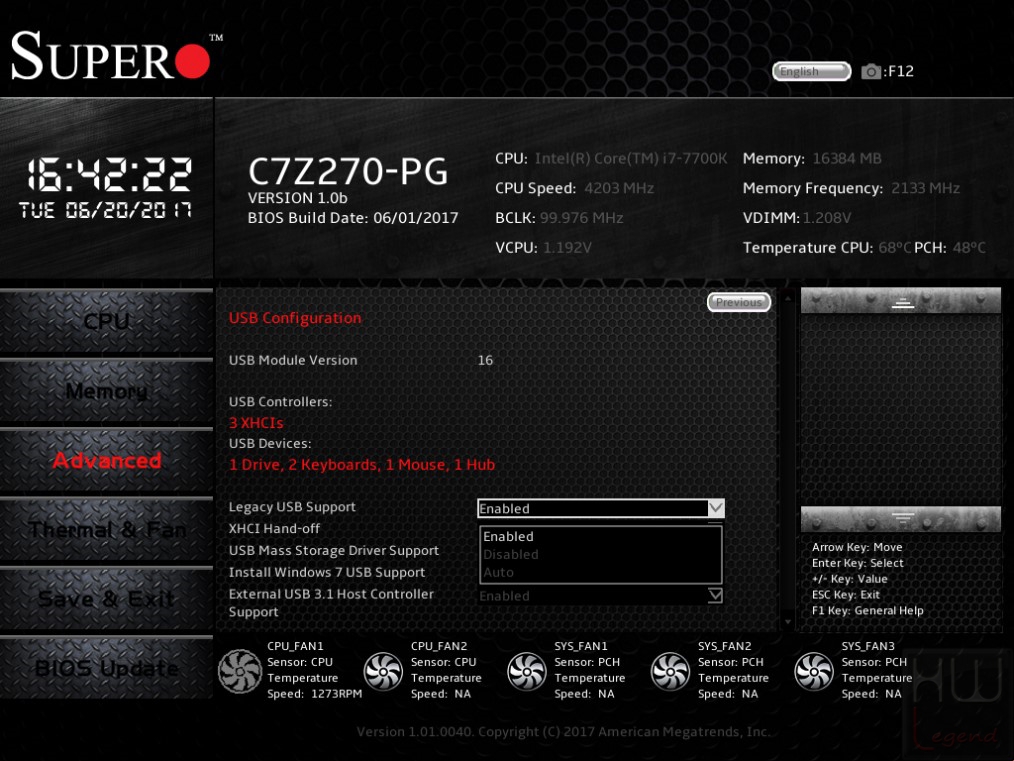Choose Auto in the dropdown list

pyautogui.click(x=600, y=573)
